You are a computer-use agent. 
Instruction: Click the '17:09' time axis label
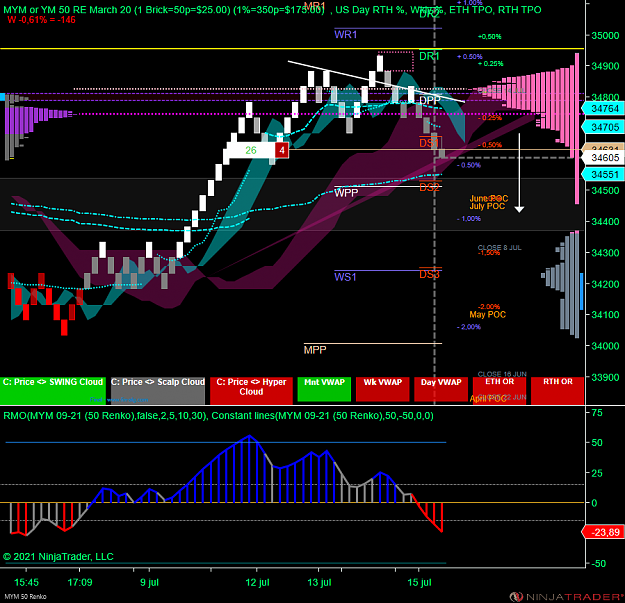[x=80, y=582]
